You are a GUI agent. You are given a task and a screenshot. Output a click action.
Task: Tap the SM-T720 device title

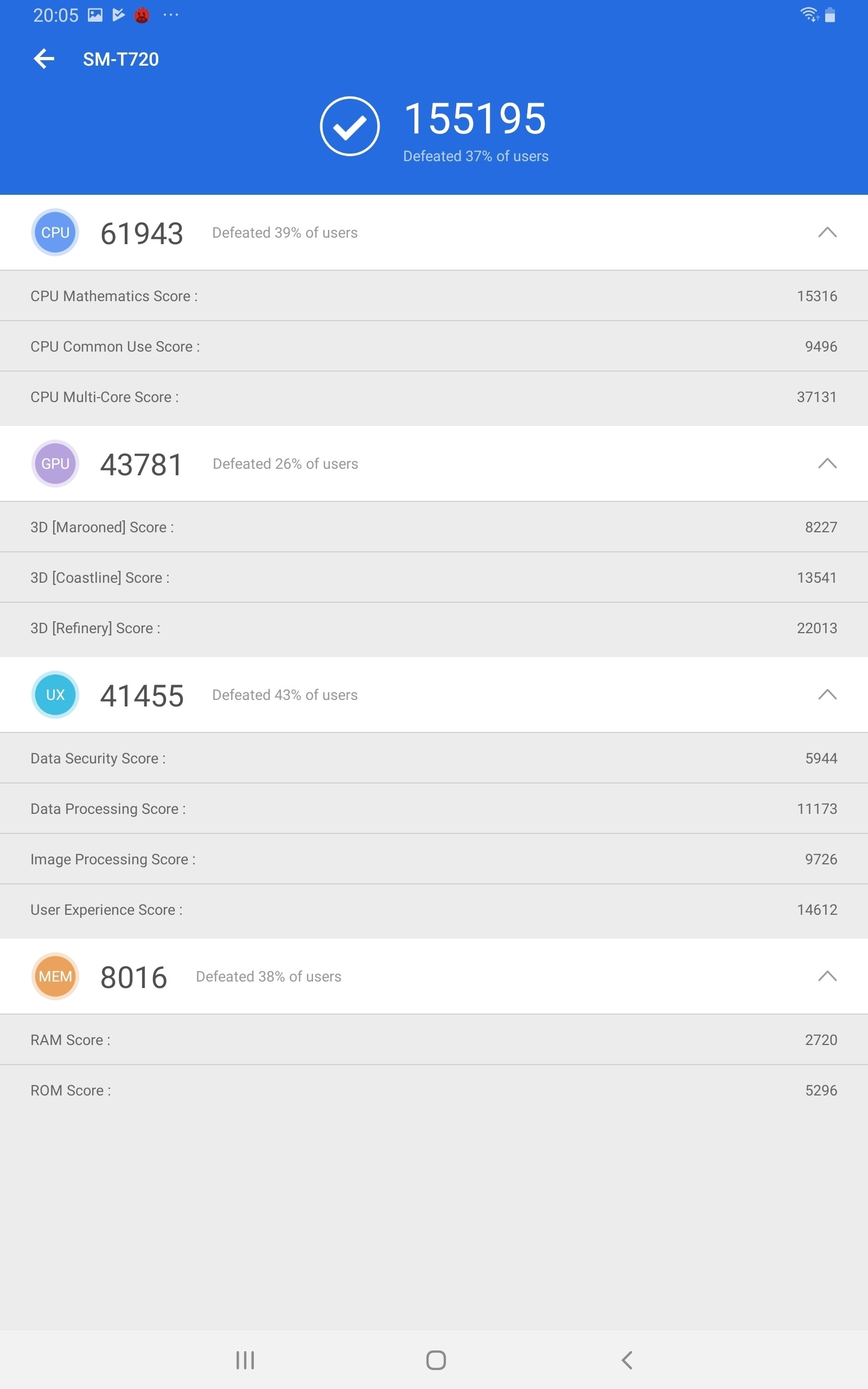[x=120, y=59]
